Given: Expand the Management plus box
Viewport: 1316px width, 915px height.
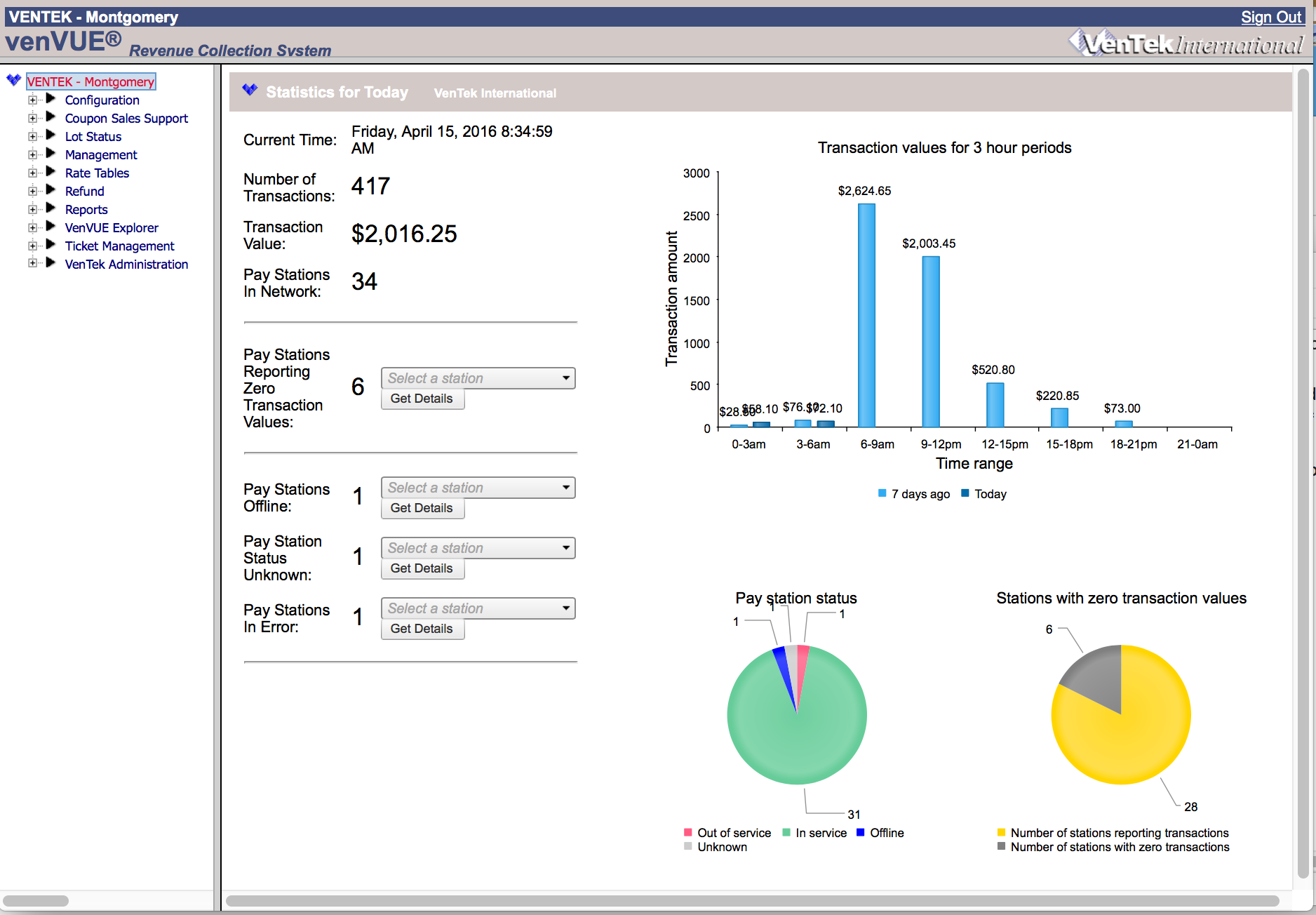Looking at the screenshot, I should [32, 154].
